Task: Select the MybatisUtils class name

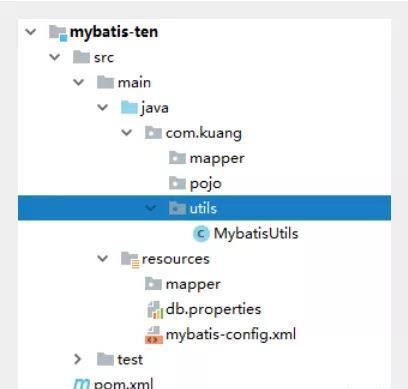Action: [256, 234]
